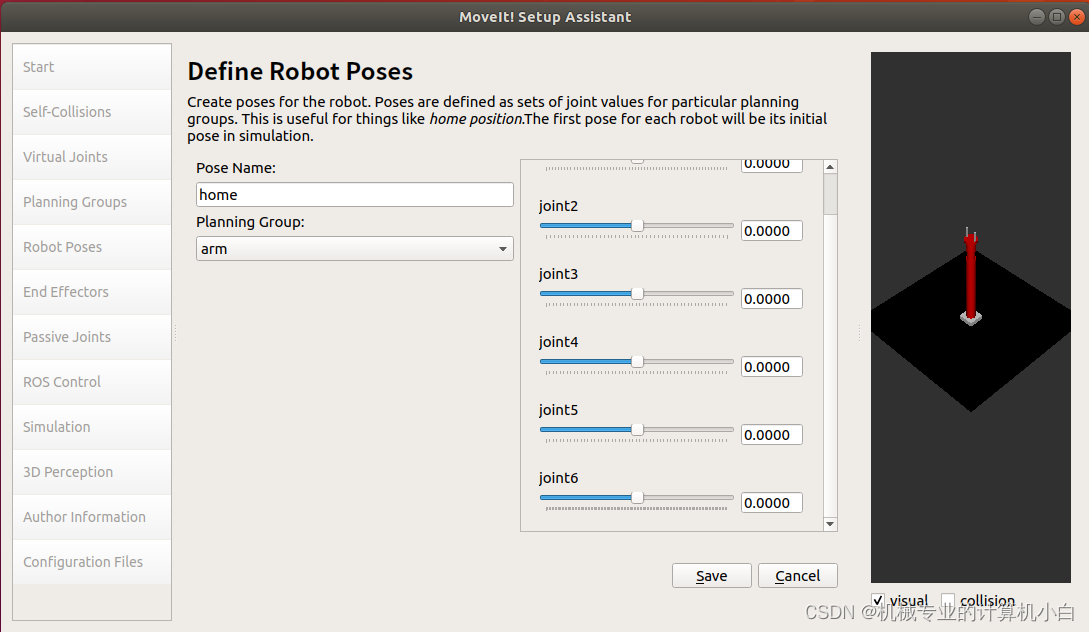Enable the collision display checkbox
Viewport: 1089px width, 632px height.
(948, 600)
